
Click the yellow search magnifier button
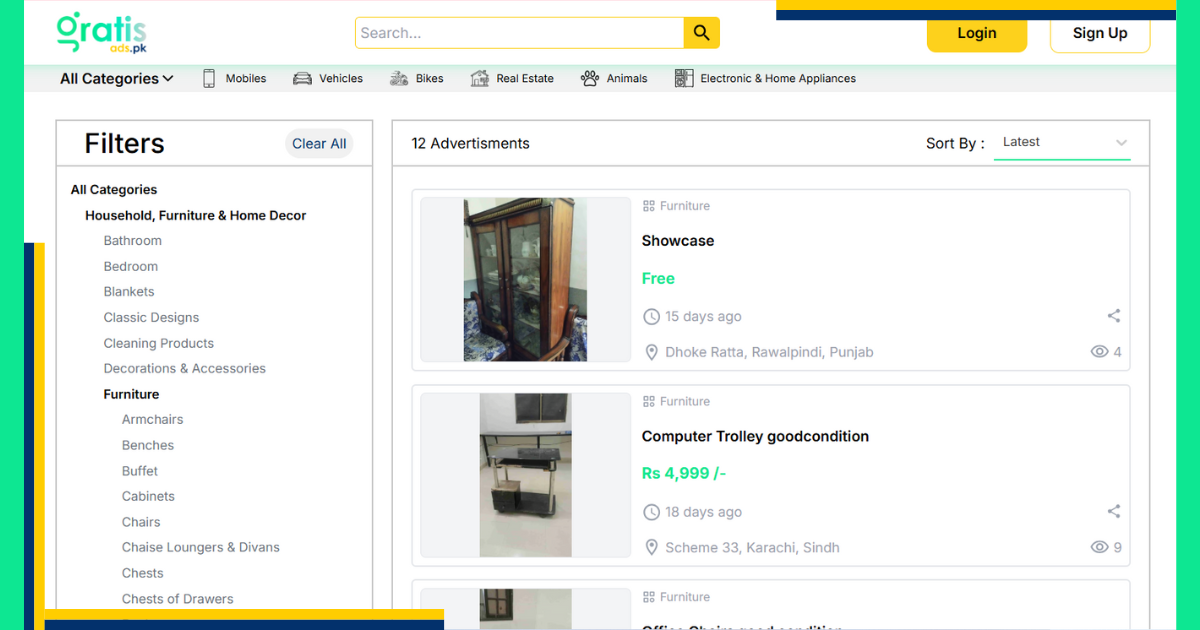coord(702,33)
